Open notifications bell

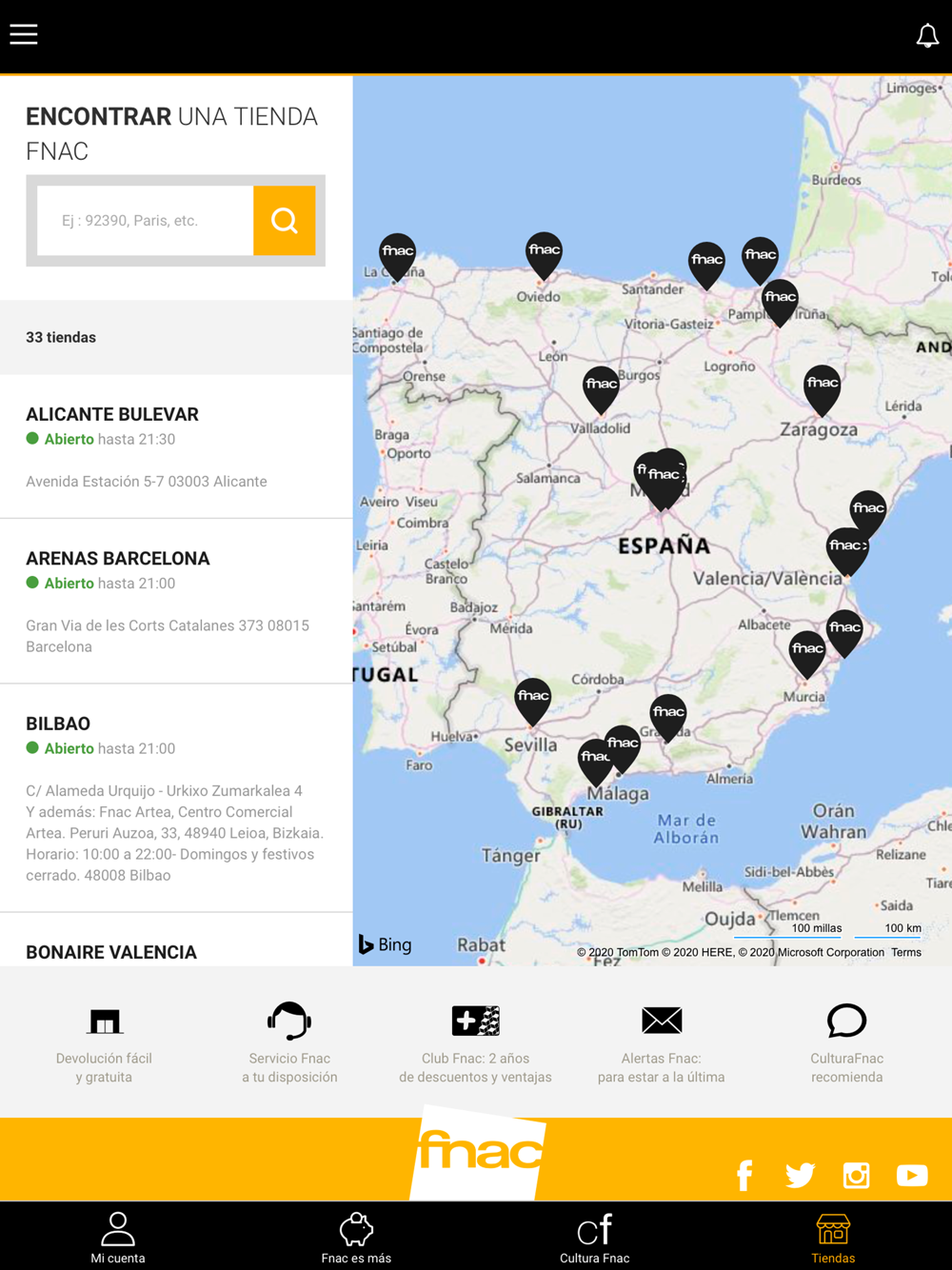[x=927, y=35]
